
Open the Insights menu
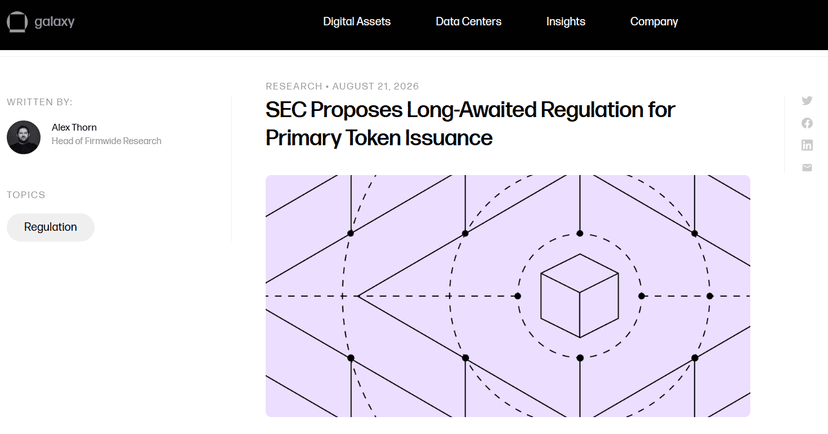(x=566, y=22)
